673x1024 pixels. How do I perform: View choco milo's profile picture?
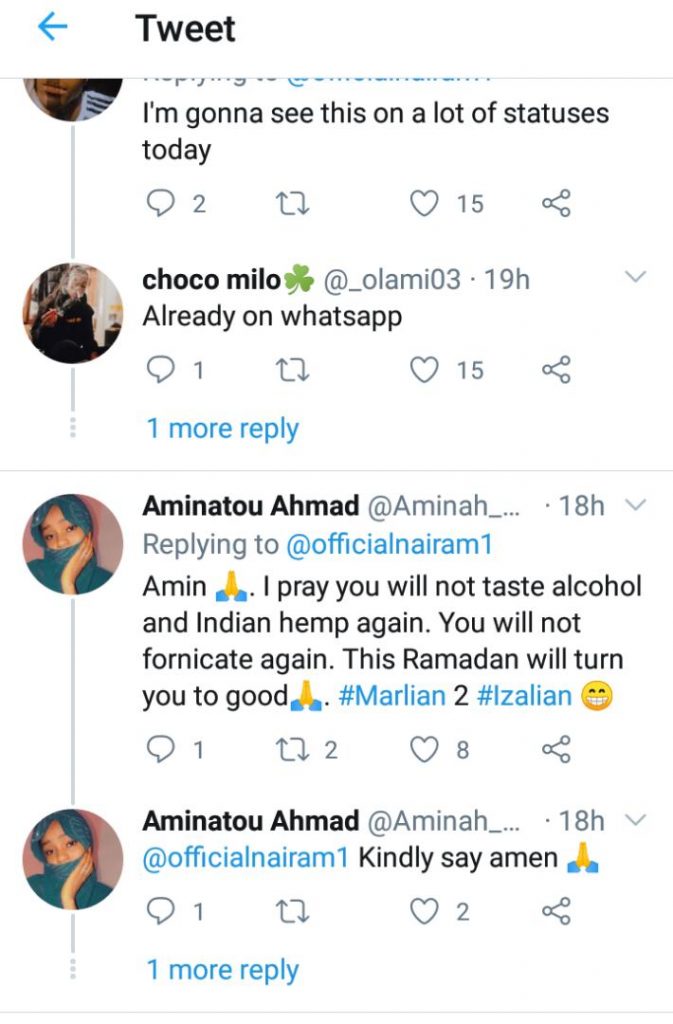[72, 311]
